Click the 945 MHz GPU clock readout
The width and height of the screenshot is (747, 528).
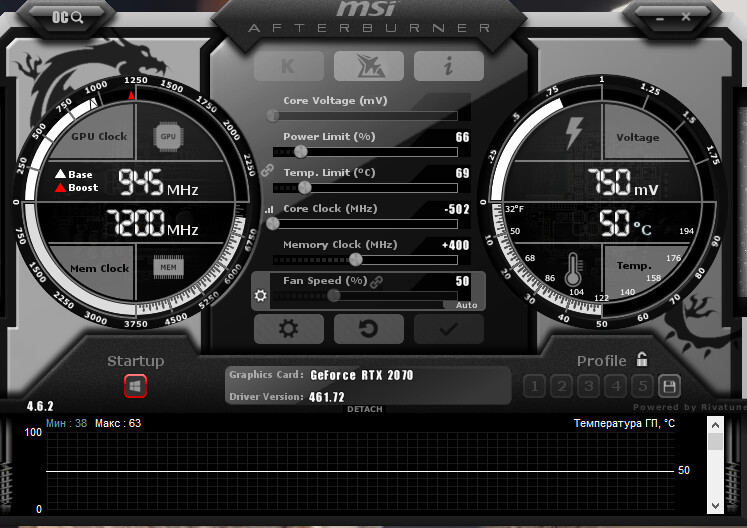[158, 183]
